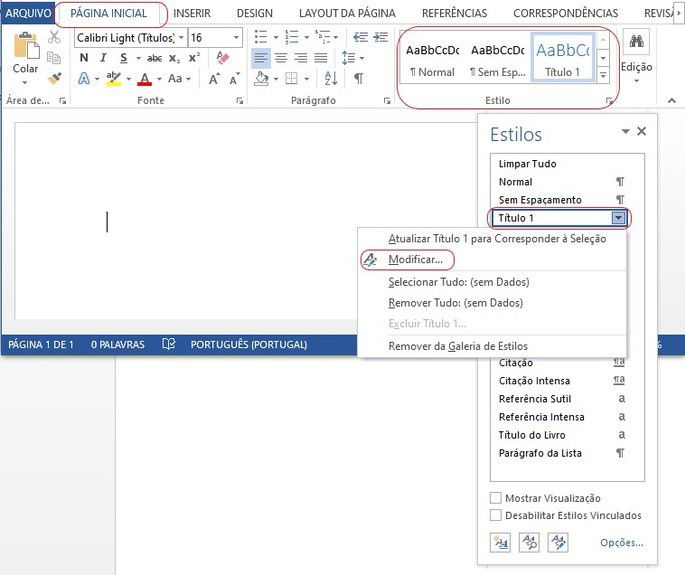The height and width of the screenshot is (575, 685).
Task: Open the font name dropdown
Action: [x=181, y=38]
